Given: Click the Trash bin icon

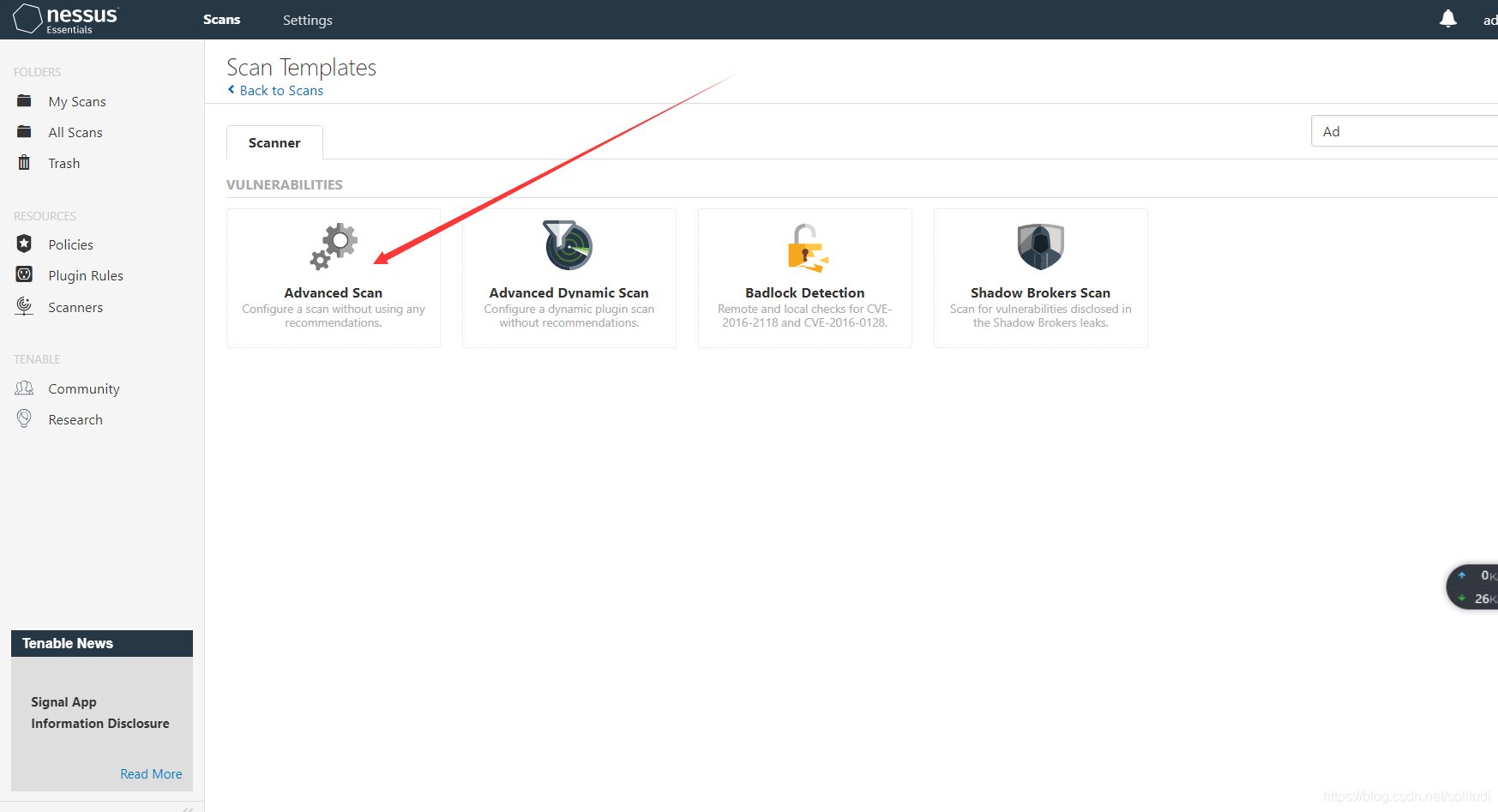Looking at the screenshot, I should click(x=24, y=163).
